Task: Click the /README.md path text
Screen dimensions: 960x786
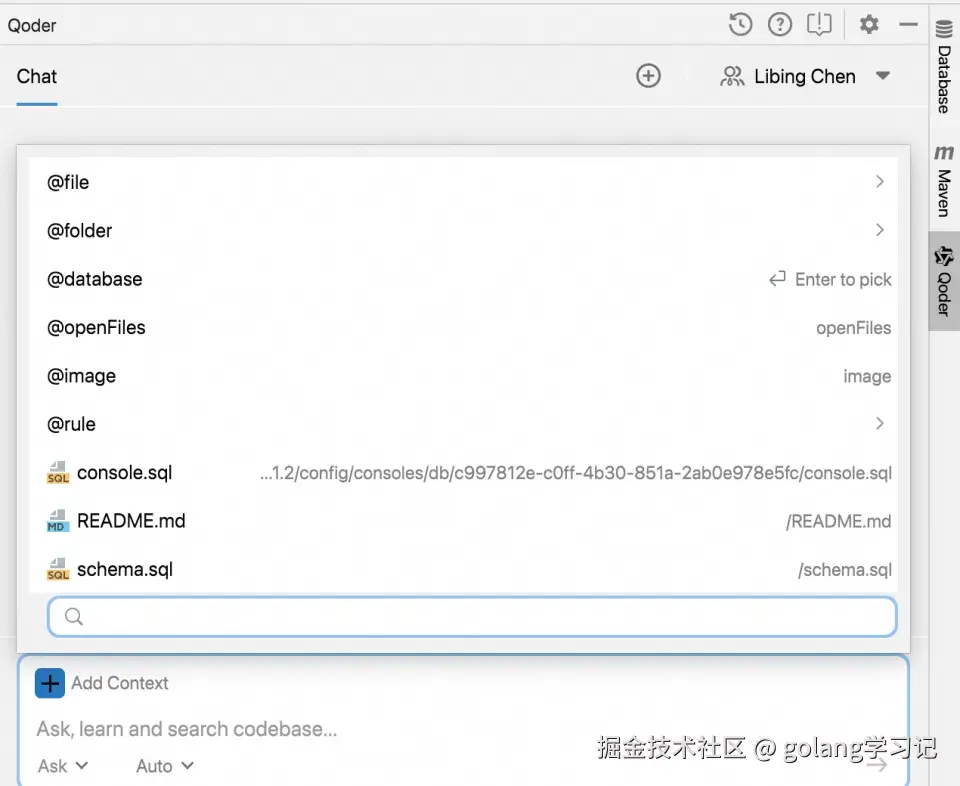Action: pos(839,521)
